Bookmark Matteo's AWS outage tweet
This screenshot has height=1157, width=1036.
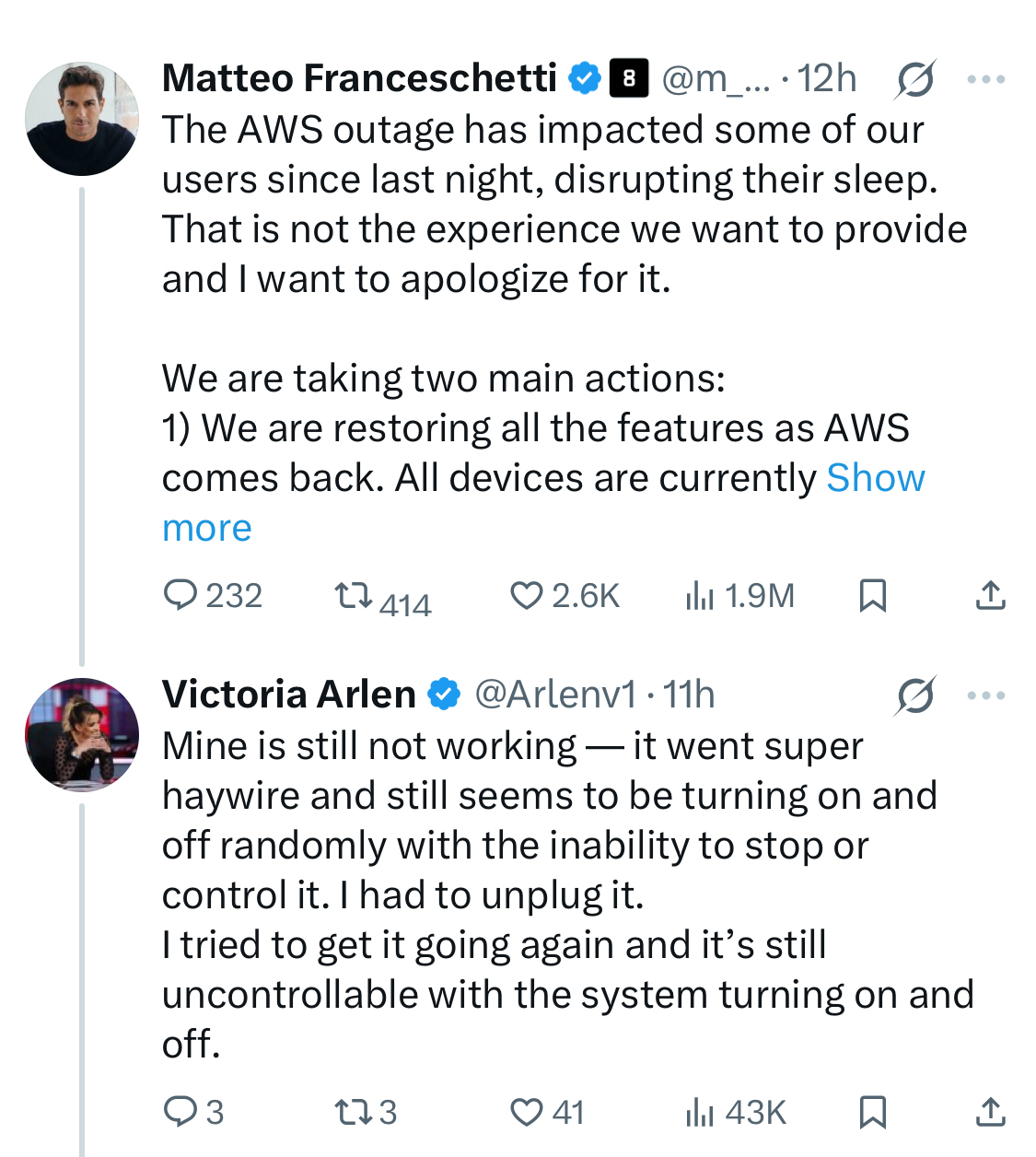click(872, 595)
